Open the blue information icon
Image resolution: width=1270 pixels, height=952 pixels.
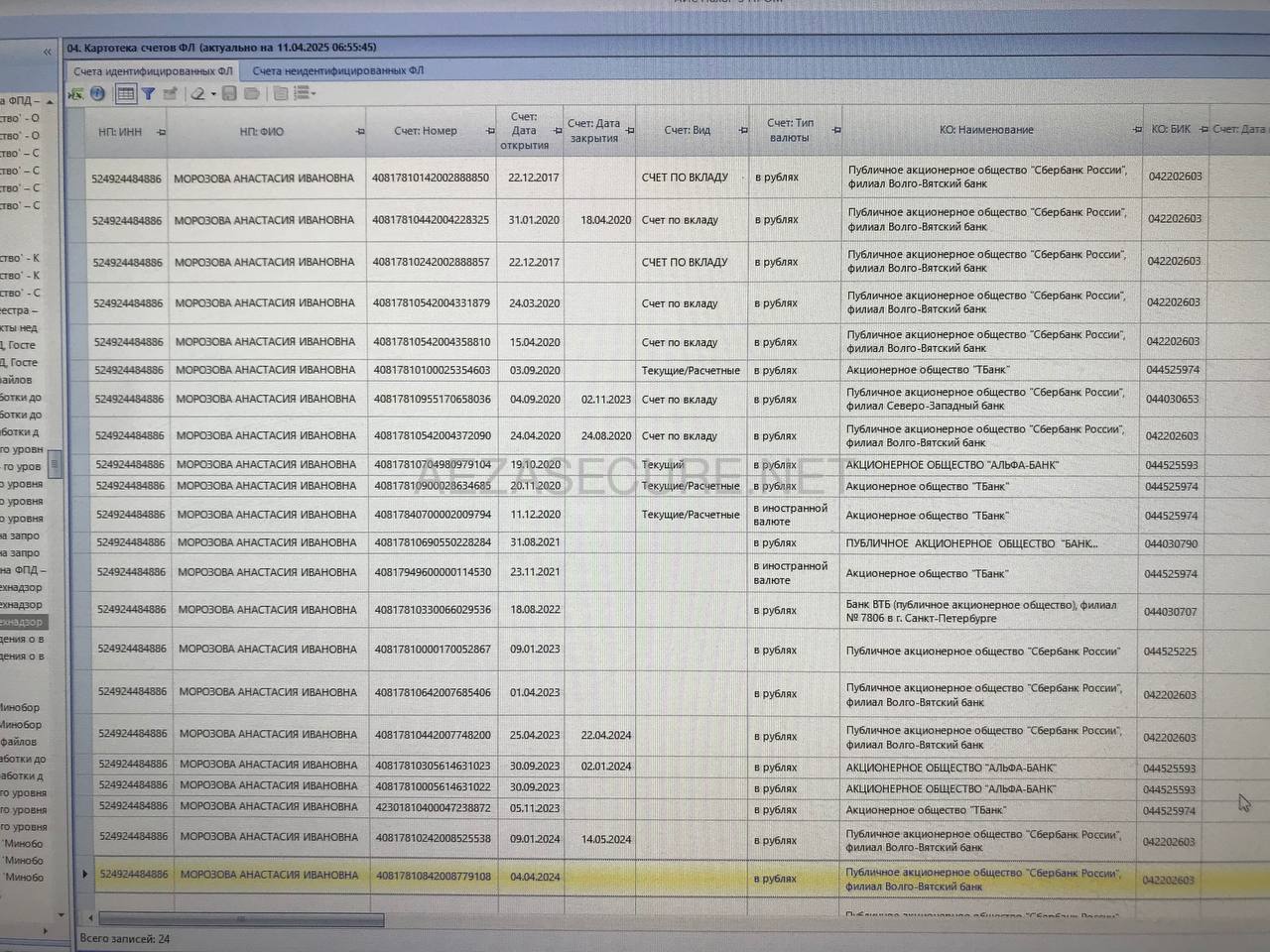click(x=97, y=94)
